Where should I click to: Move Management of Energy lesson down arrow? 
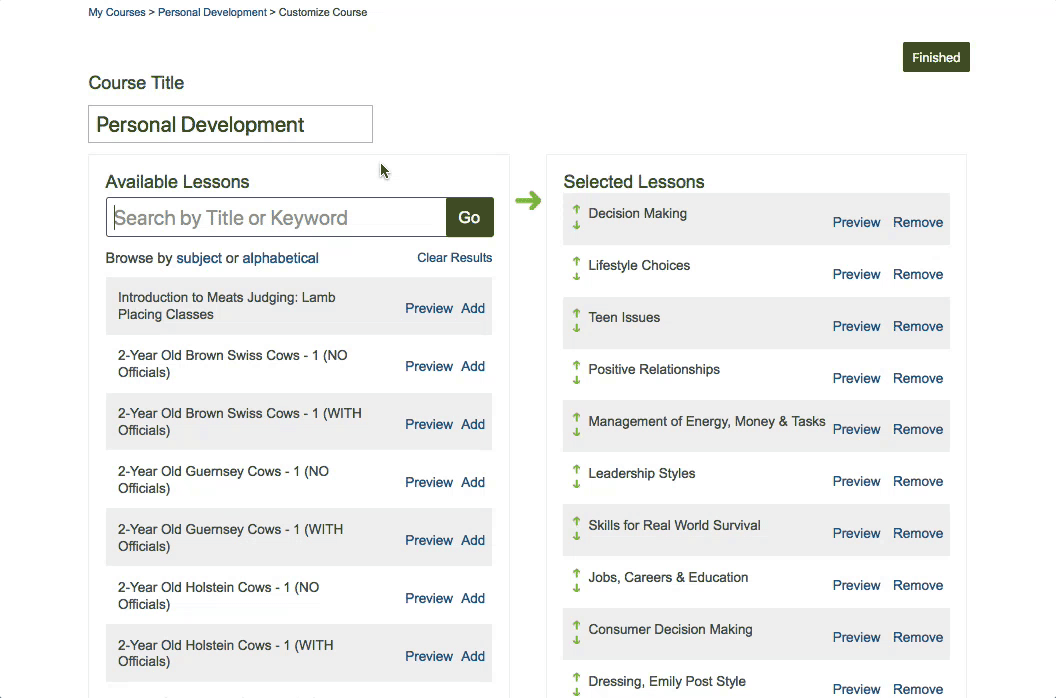576,433
